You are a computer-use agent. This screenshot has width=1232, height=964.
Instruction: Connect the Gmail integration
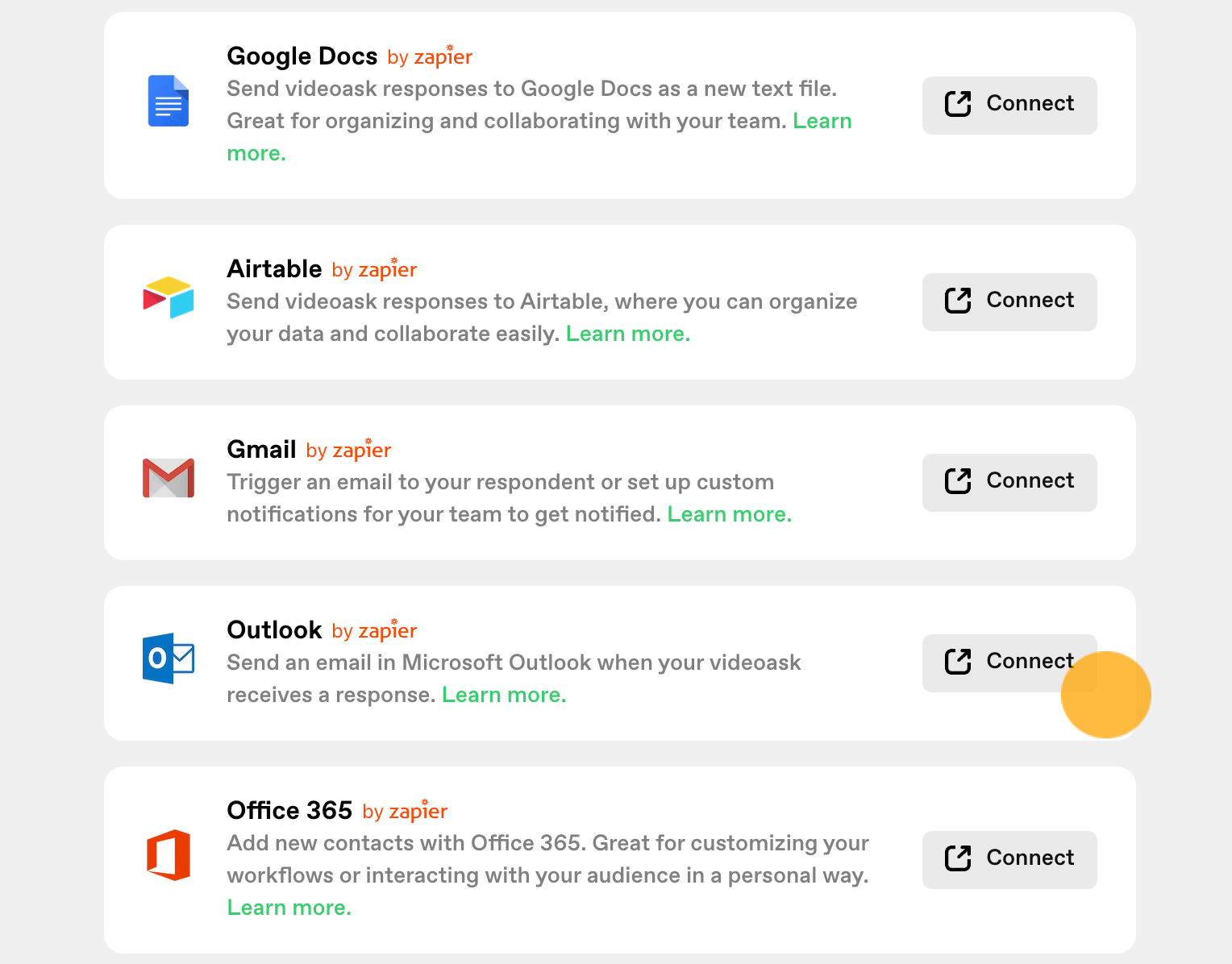click(x=1009, y=482)
